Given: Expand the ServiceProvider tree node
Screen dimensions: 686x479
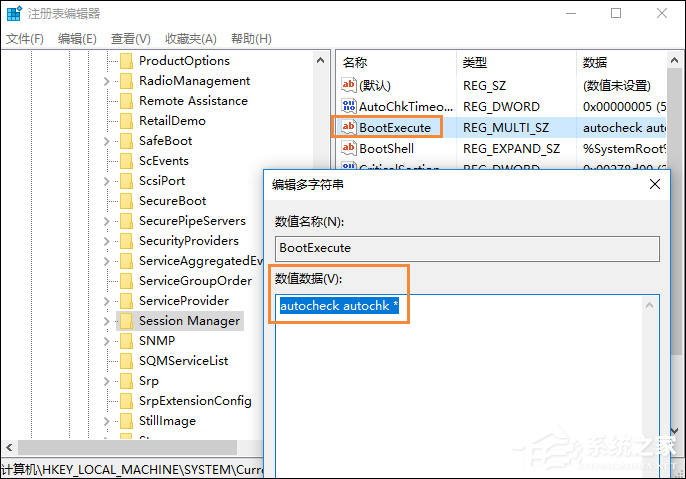Looking at the screenshot, I should [106, 301].
